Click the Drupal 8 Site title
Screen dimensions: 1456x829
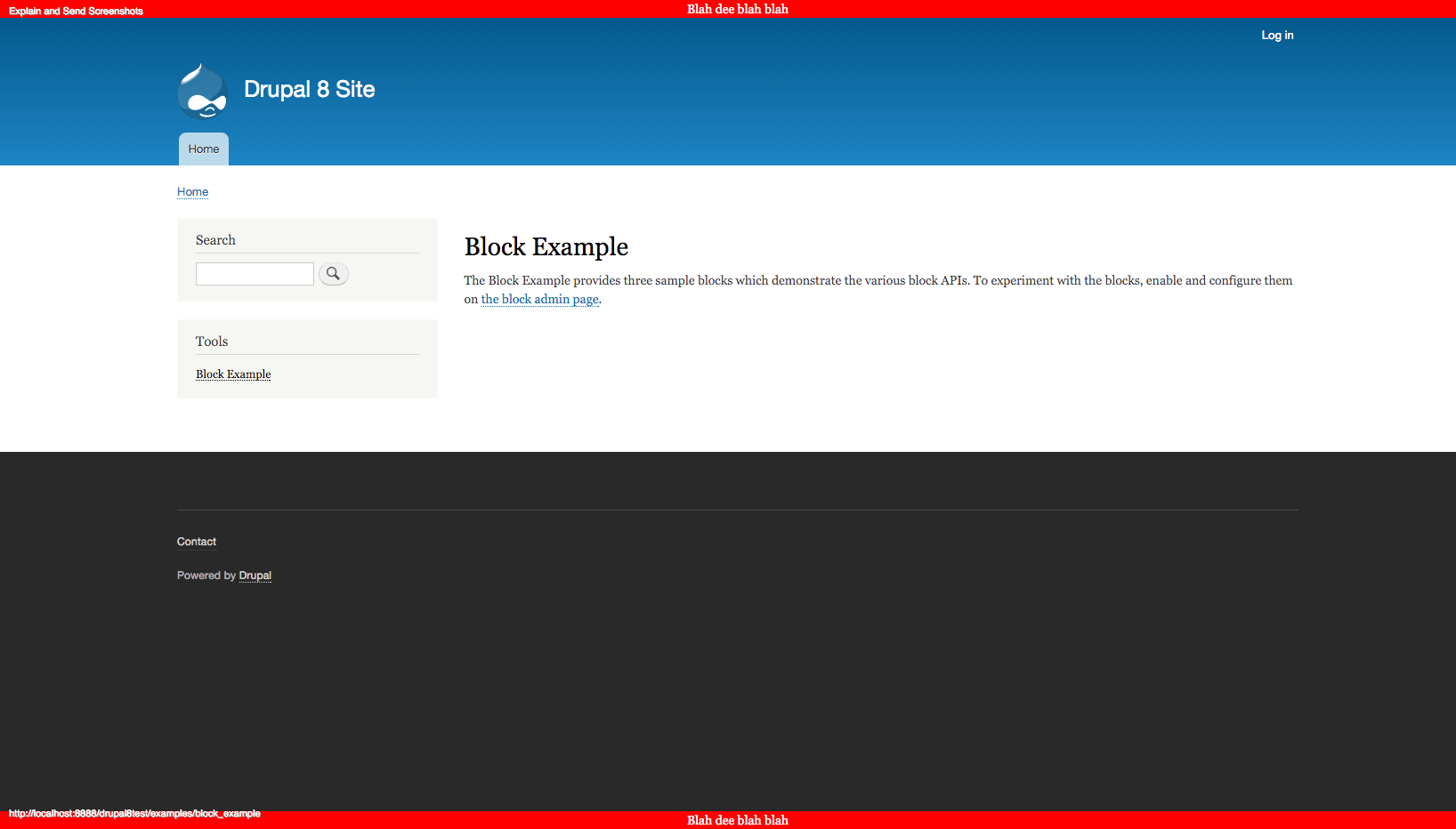click(x=310, y=89)
